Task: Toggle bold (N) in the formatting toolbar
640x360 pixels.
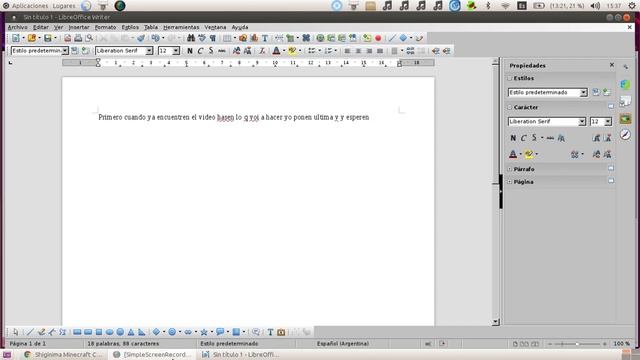Action: coord(190,51)
